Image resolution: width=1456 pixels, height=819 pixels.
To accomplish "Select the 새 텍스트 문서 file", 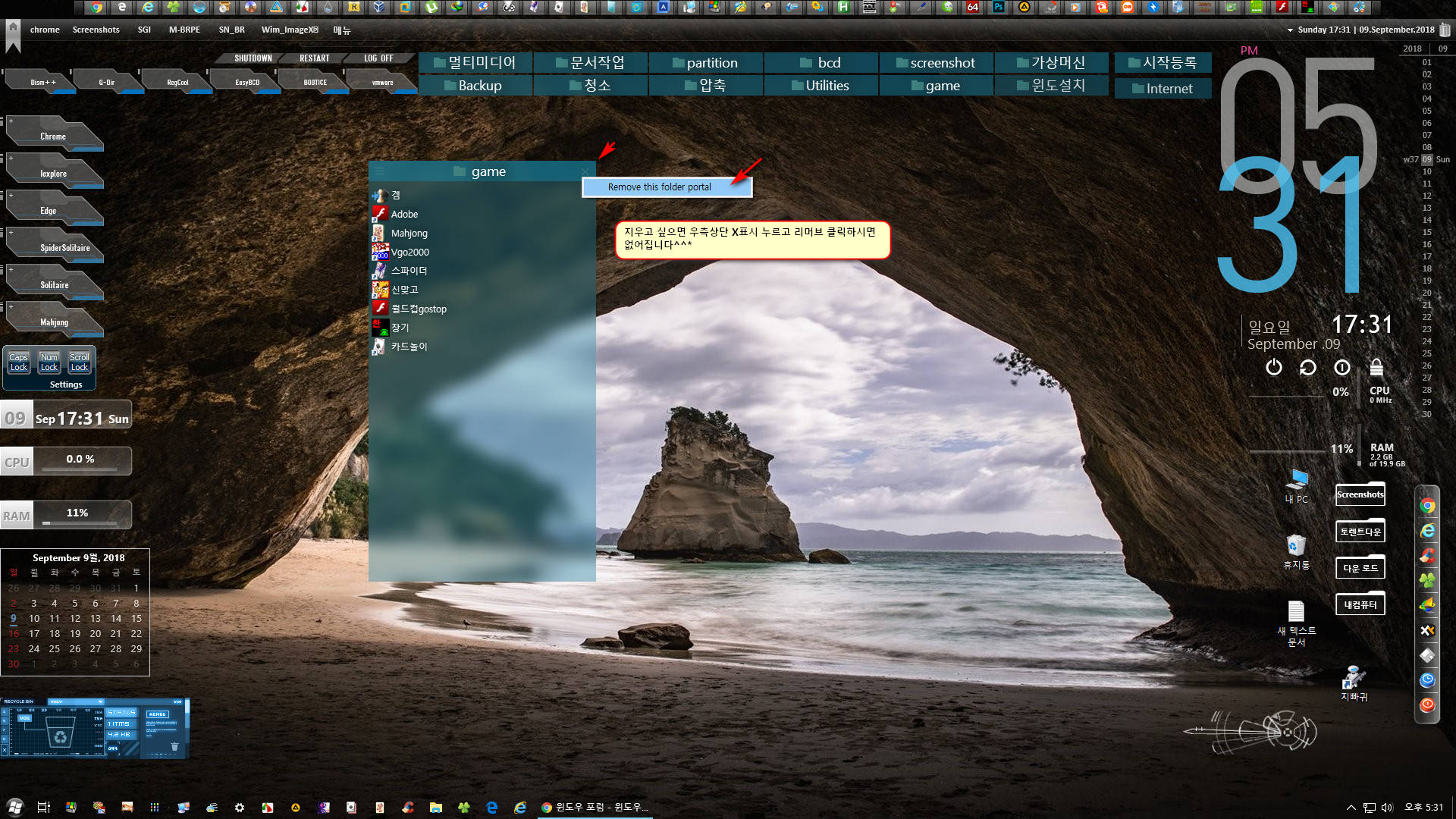I will pos(1297,623).
